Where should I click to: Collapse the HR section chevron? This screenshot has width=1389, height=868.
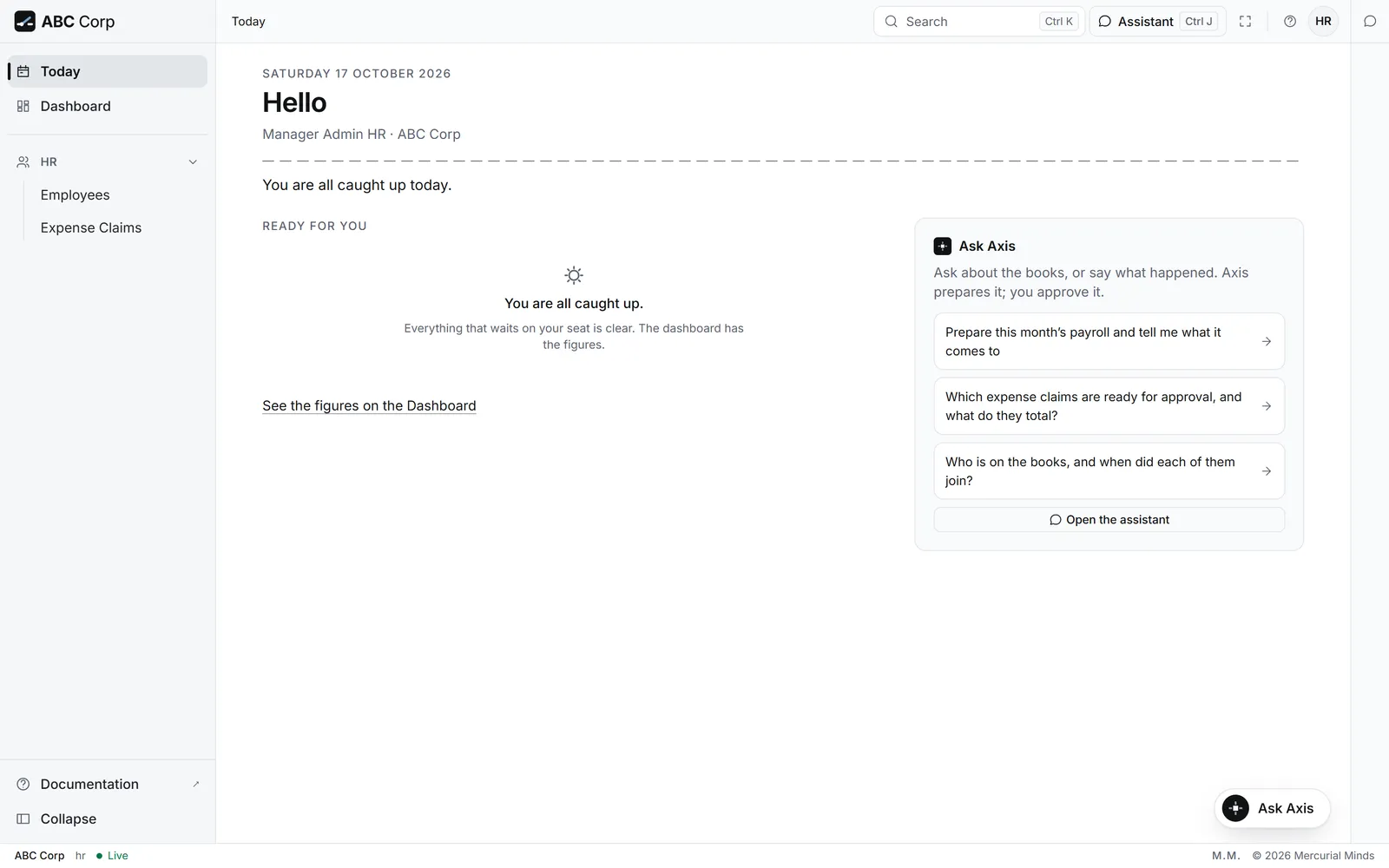193,162
